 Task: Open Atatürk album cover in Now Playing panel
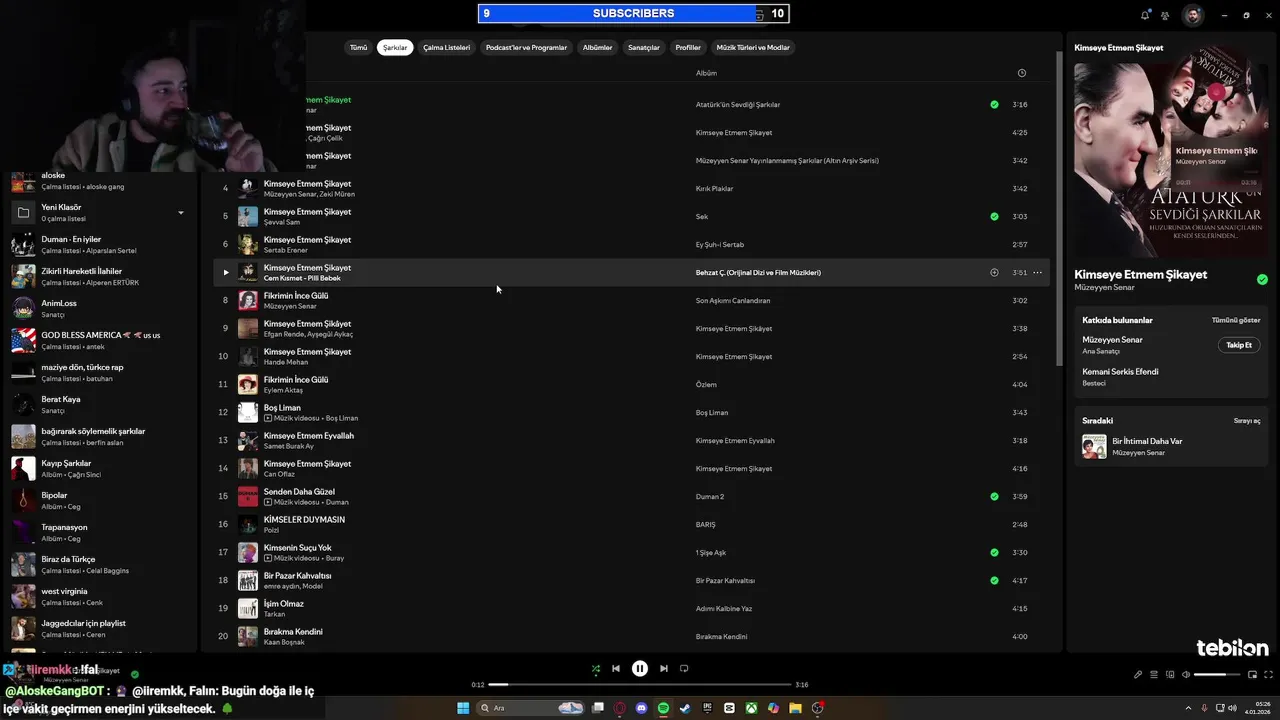[x=1171, y=161]
